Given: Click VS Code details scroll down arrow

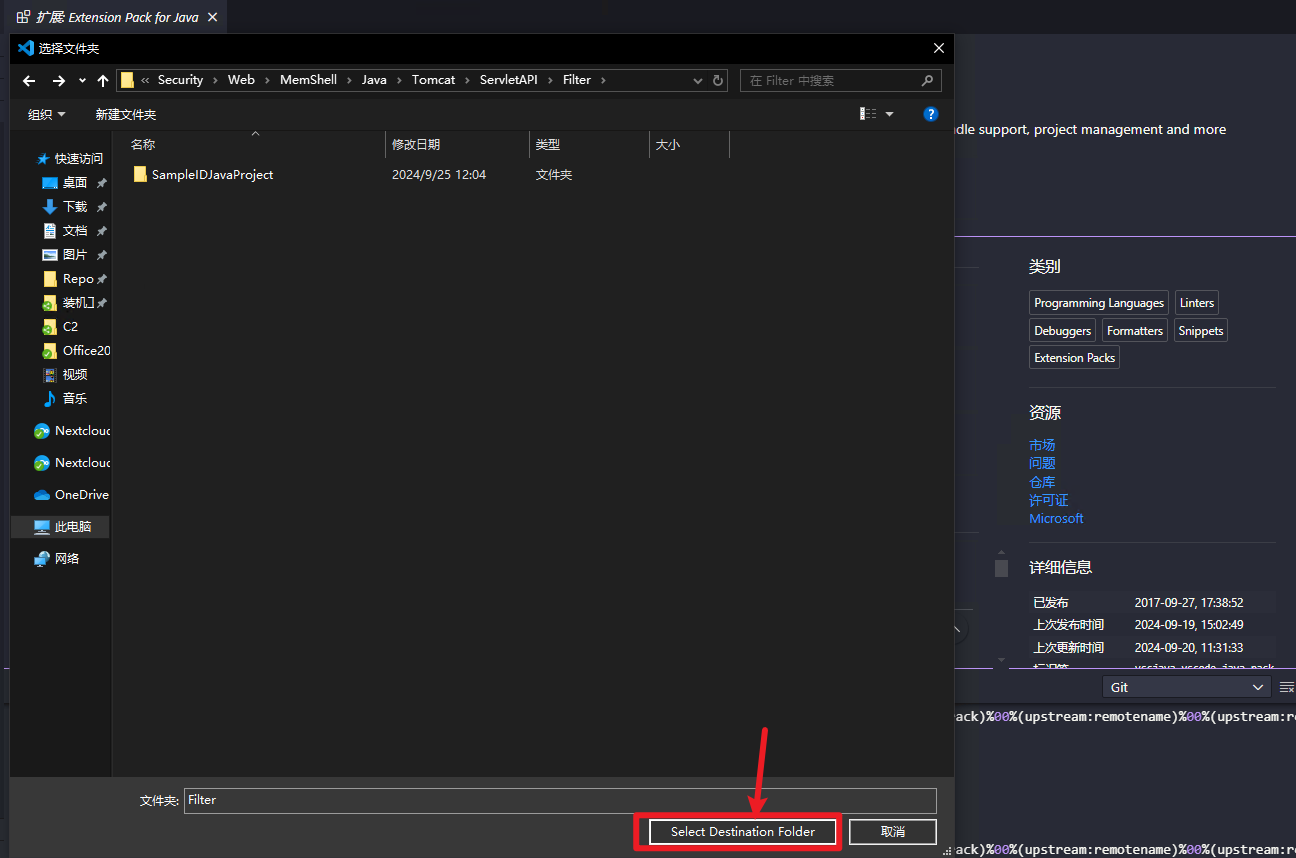Looking at the screenshot, I should click(1001, 660).
